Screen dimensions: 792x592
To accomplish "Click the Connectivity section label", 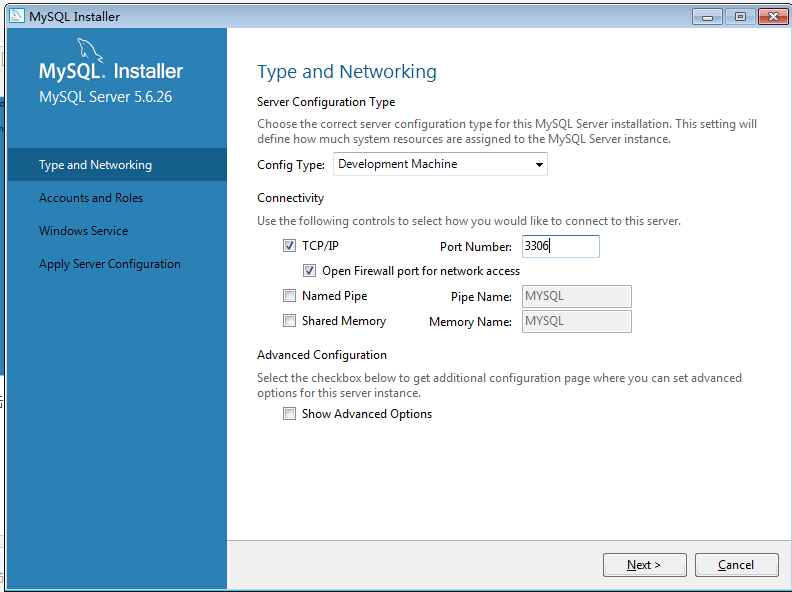I will tap(290, 198).
